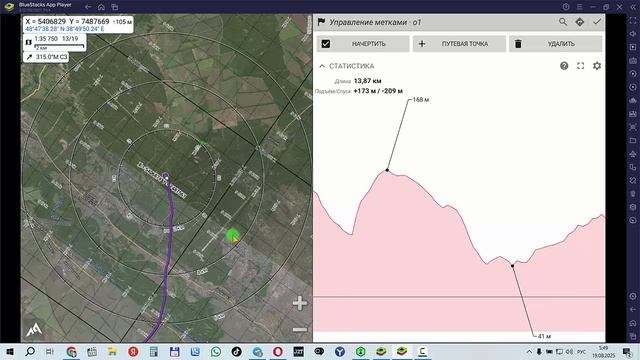This screenshot has width=640, height=360.
Task: Add a waypoint with ПУТЕВАЯ ТОЧКА button
Action: coord(459,44)
